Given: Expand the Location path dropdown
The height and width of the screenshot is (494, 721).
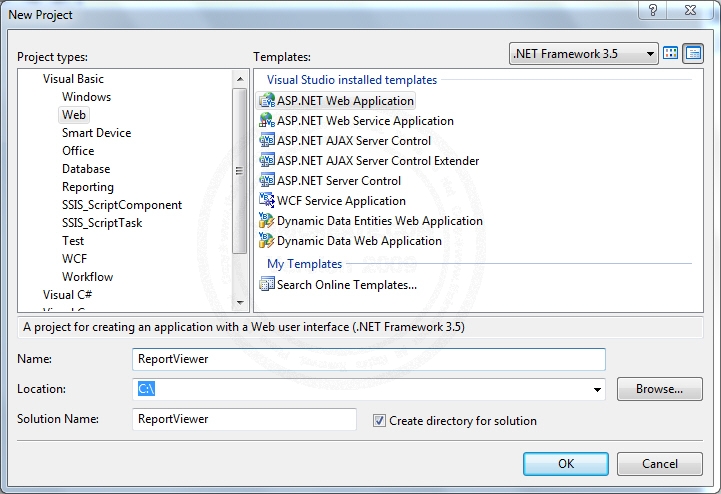Looking at the screenshot, I should 598,389.
